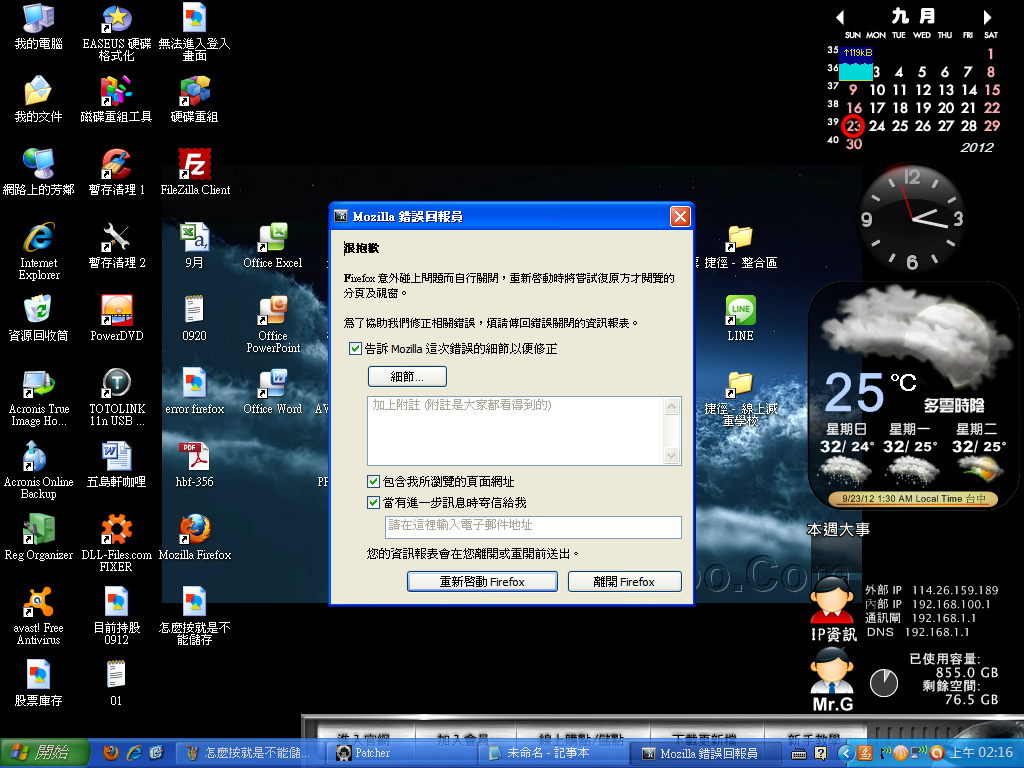Open the 9月 spreadsheet file
1024x768 pixels.
(x=194, y=246)
